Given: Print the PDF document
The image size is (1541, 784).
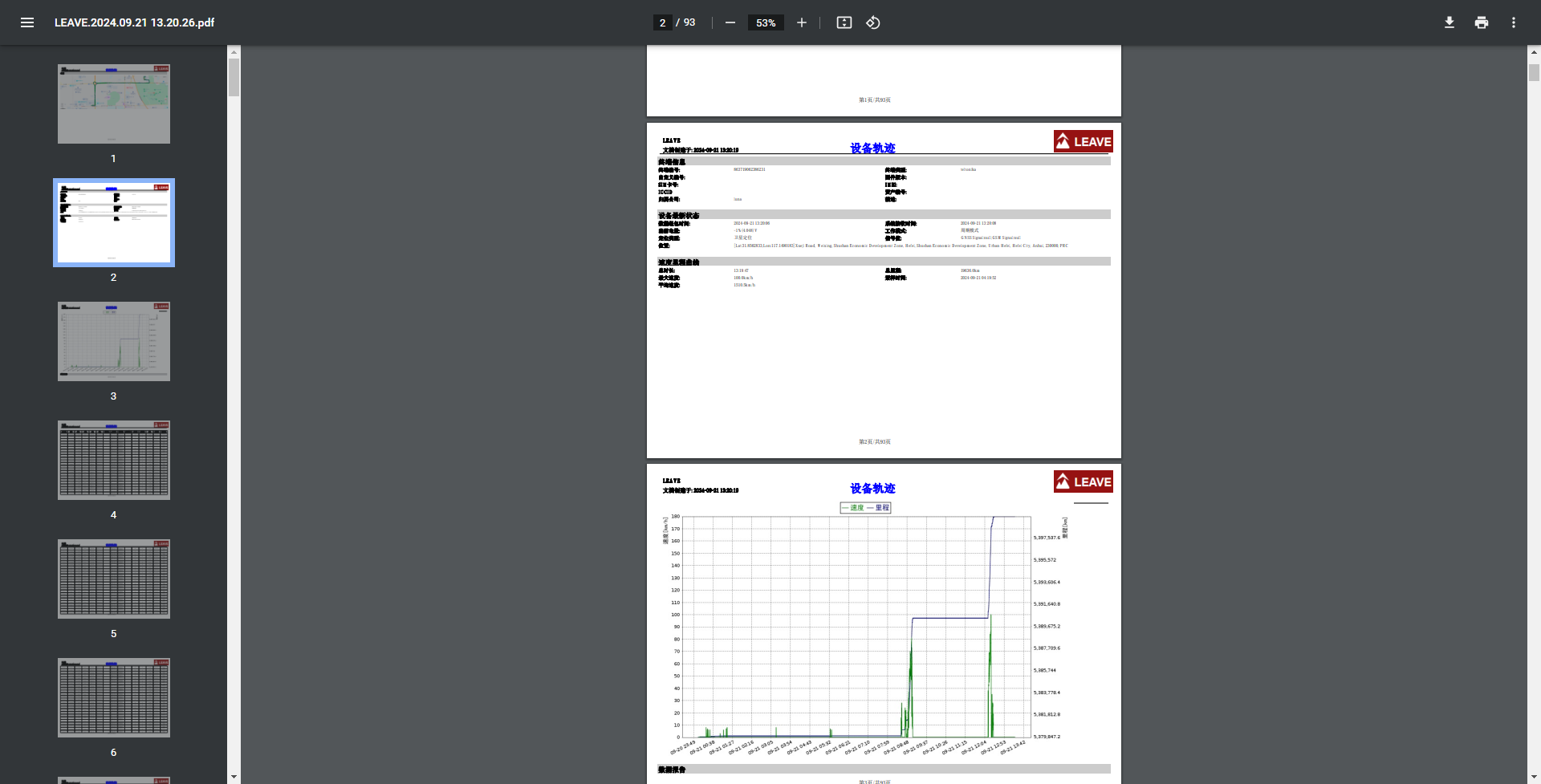Looking at the screenshot, I should coord(1481,22).
